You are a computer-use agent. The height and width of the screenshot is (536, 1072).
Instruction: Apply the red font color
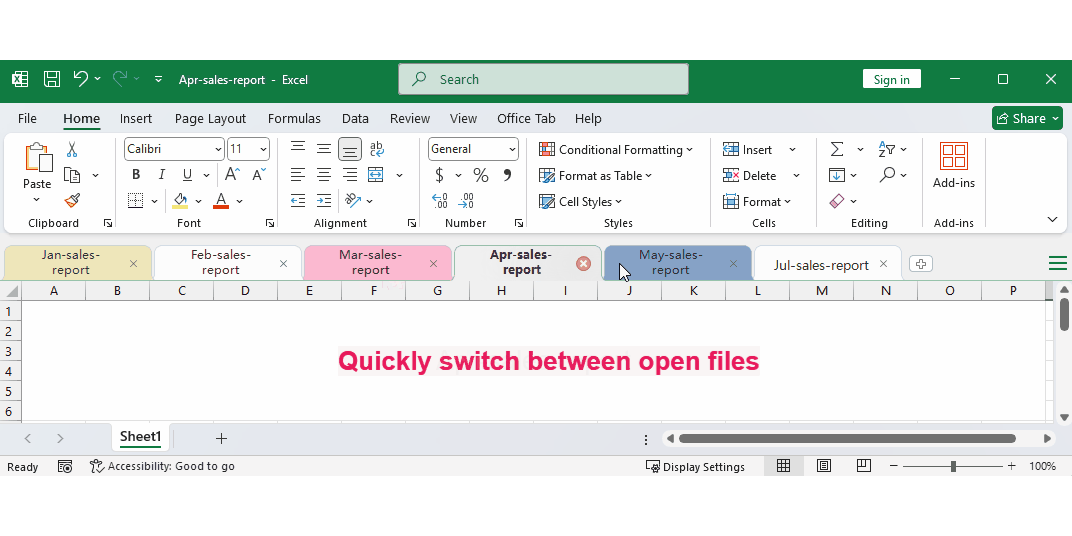pos(220,201)
